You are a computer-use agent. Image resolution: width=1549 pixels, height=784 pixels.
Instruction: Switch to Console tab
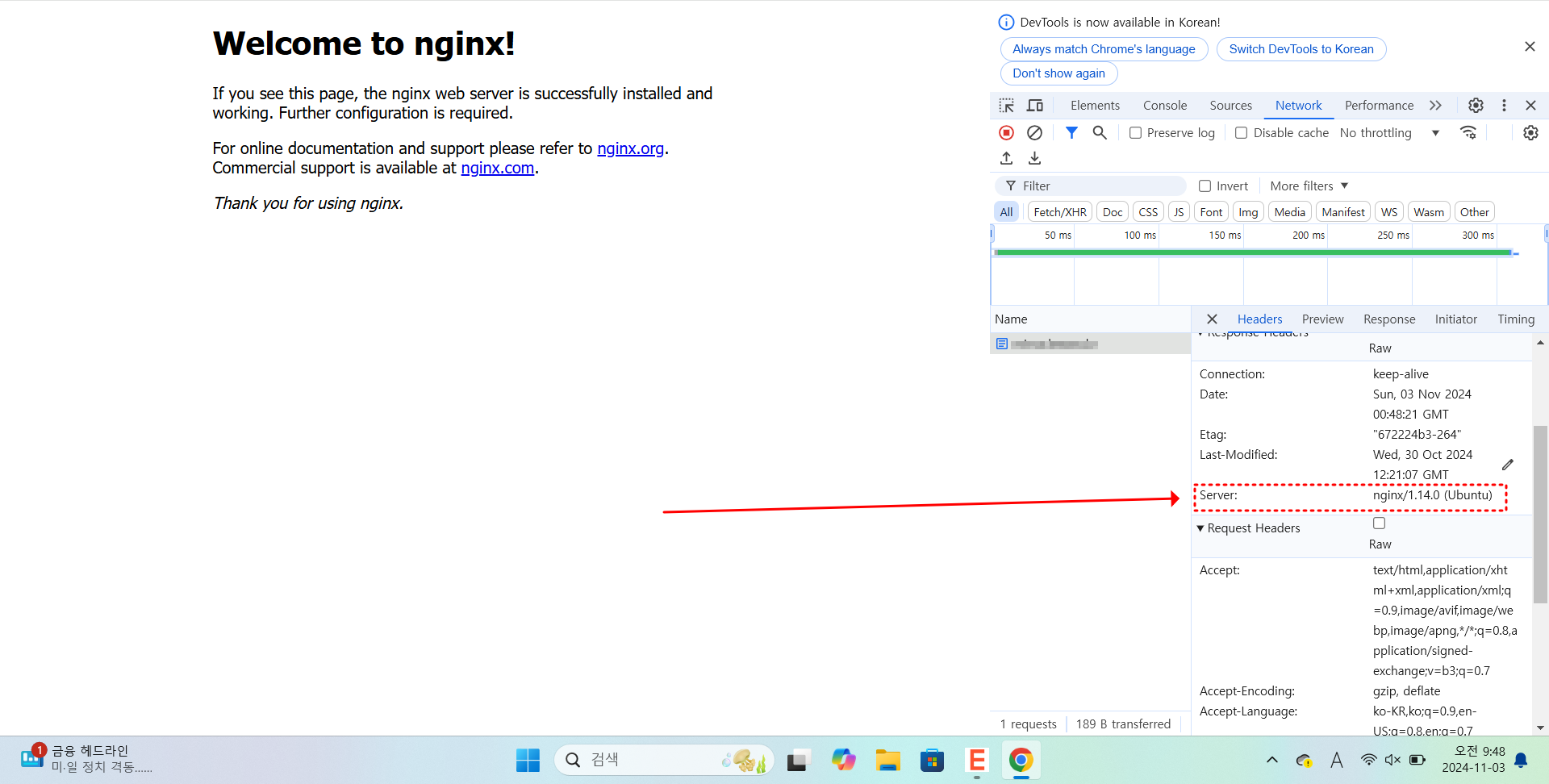[1164, 106]
